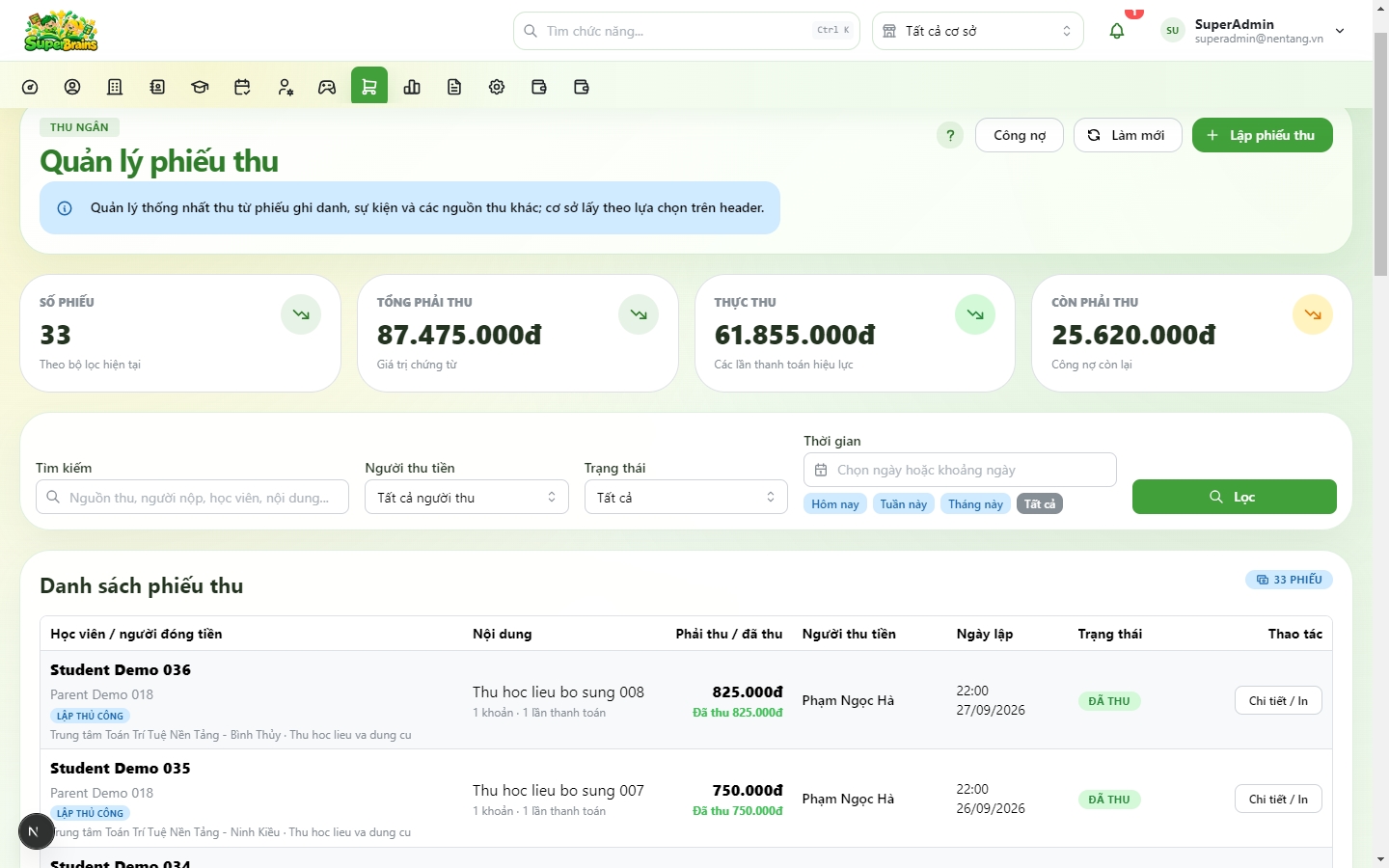Select the Tuần này quick time filter
The height and width of the screenshot is (868, 1389).
tap(904, 503)
